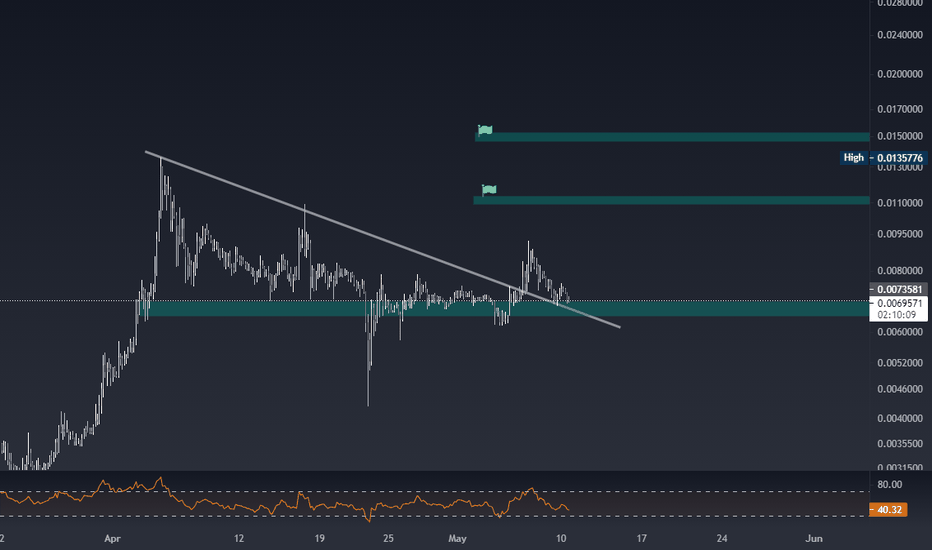
Task: Click the 19 date label on time axis
Action: point(319,539)
